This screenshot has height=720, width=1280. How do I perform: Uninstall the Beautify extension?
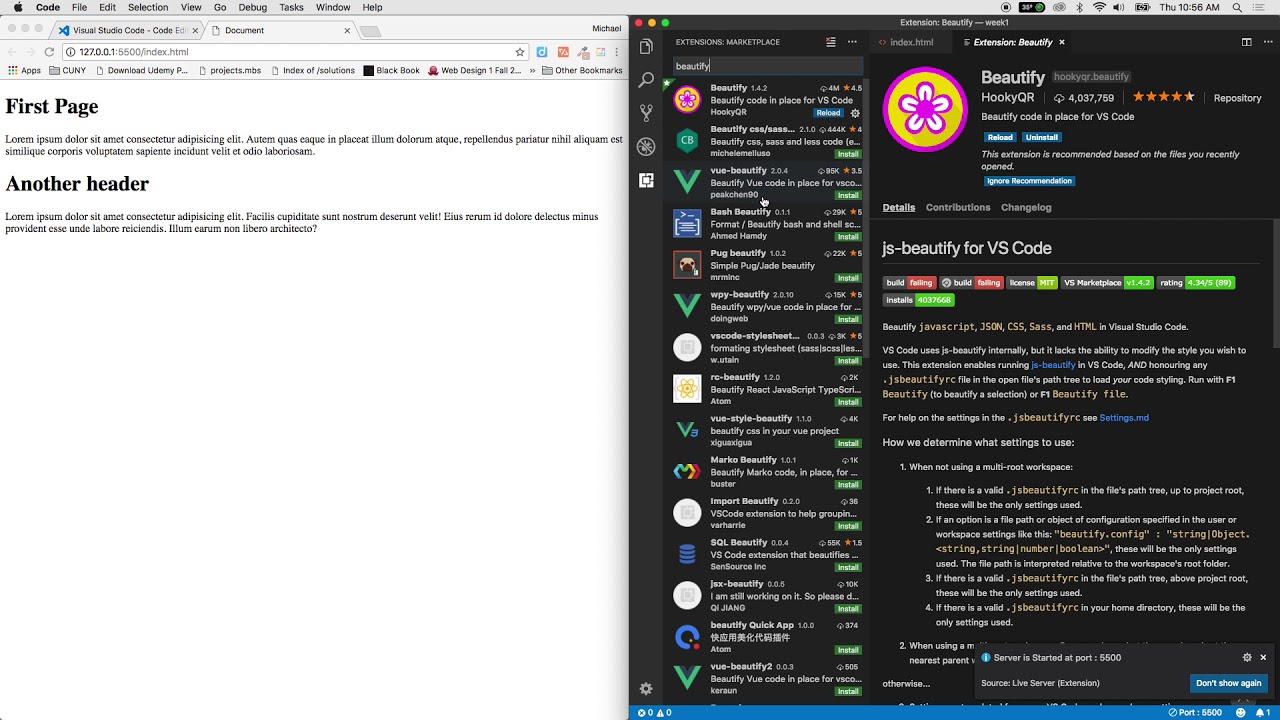click(1041, 137)
